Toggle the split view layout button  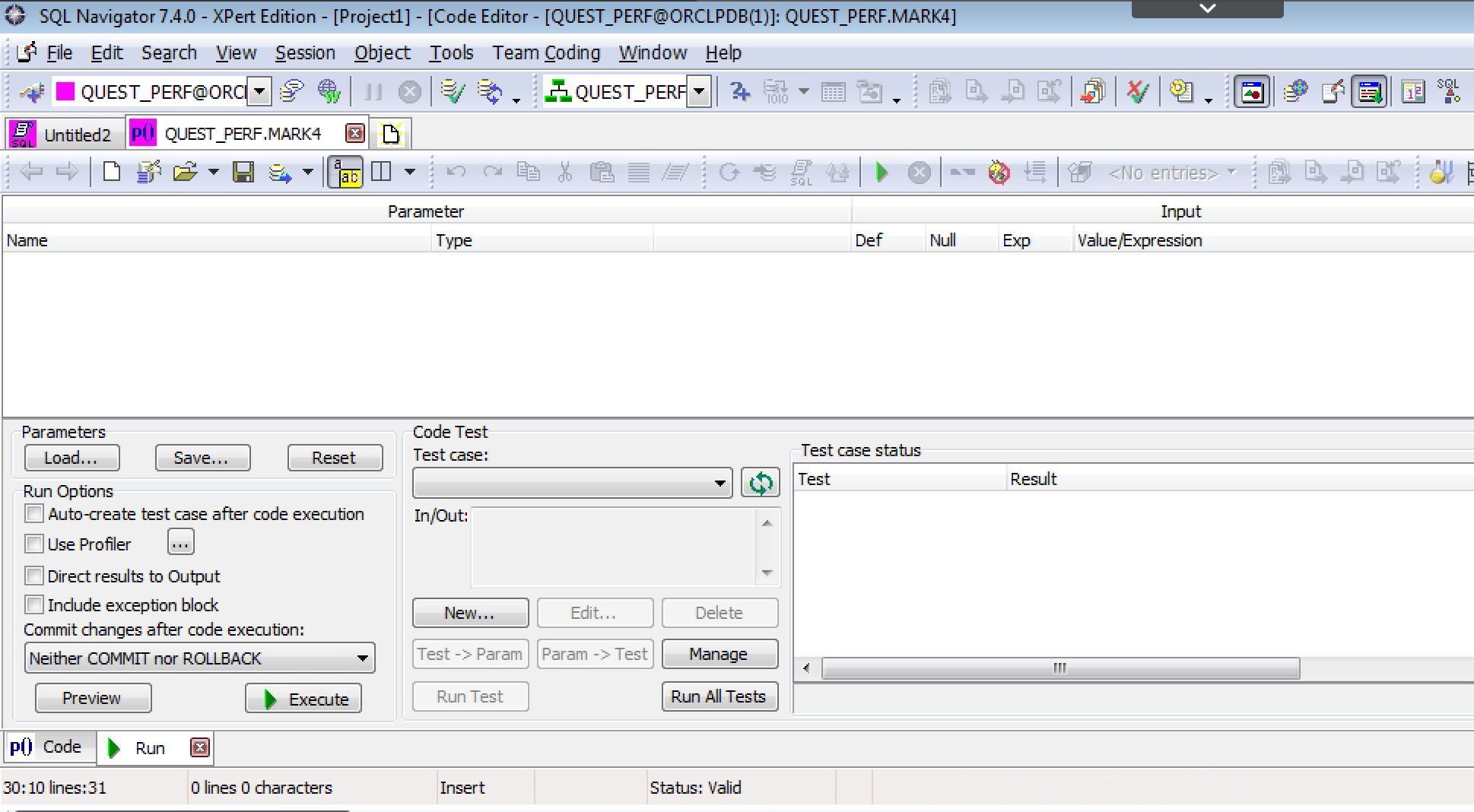381,173
